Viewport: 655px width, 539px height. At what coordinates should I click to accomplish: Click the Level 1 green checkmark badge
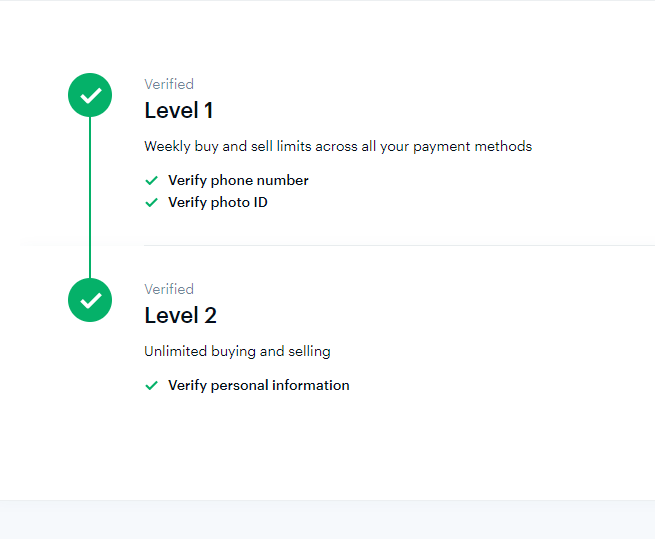90,96
